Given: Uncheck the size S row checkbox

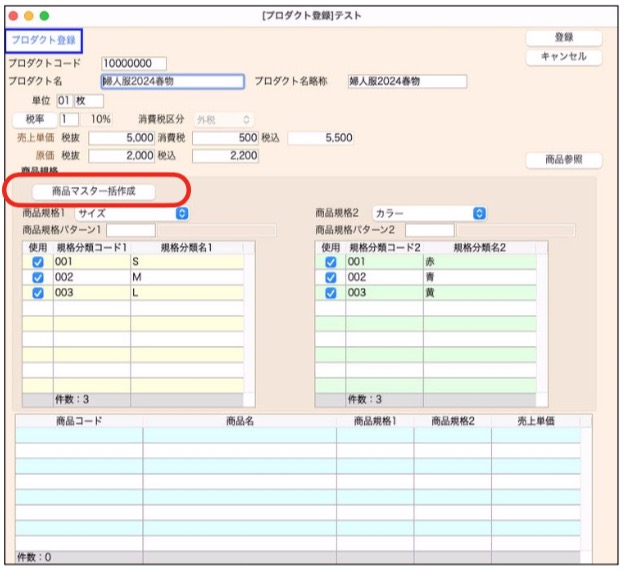Looking at the screenshot, I should (x=38, y=262).
